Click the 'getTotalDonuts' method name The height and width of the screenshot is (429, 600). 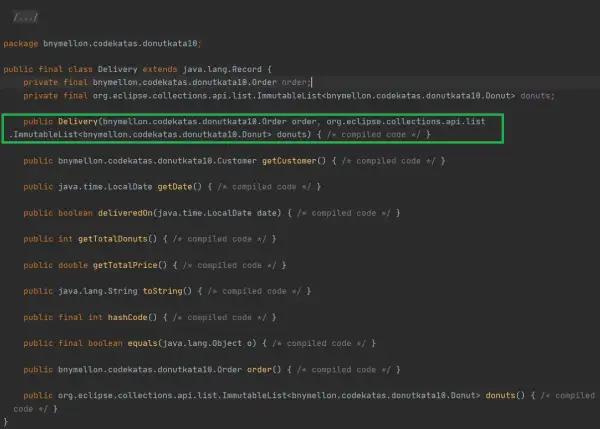tap(112, 239)
